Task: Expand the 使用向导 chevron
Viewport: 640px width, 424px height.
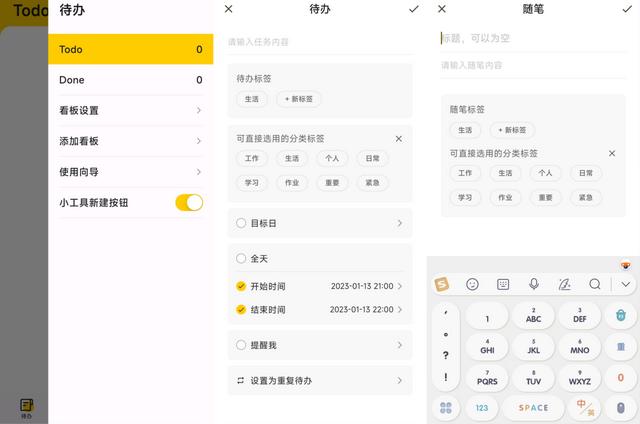Action: coord(199,172)
